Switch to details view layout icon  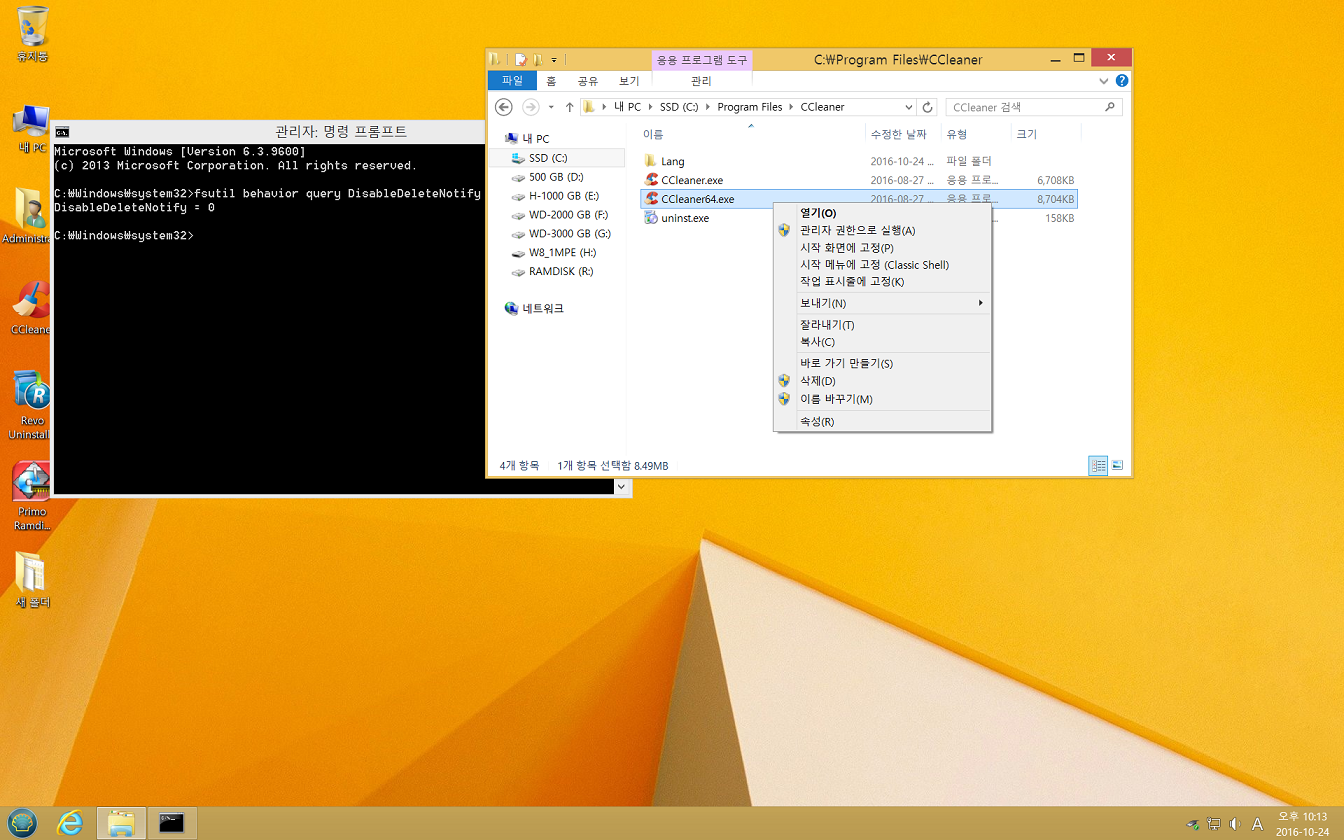tap(1099, 465)
